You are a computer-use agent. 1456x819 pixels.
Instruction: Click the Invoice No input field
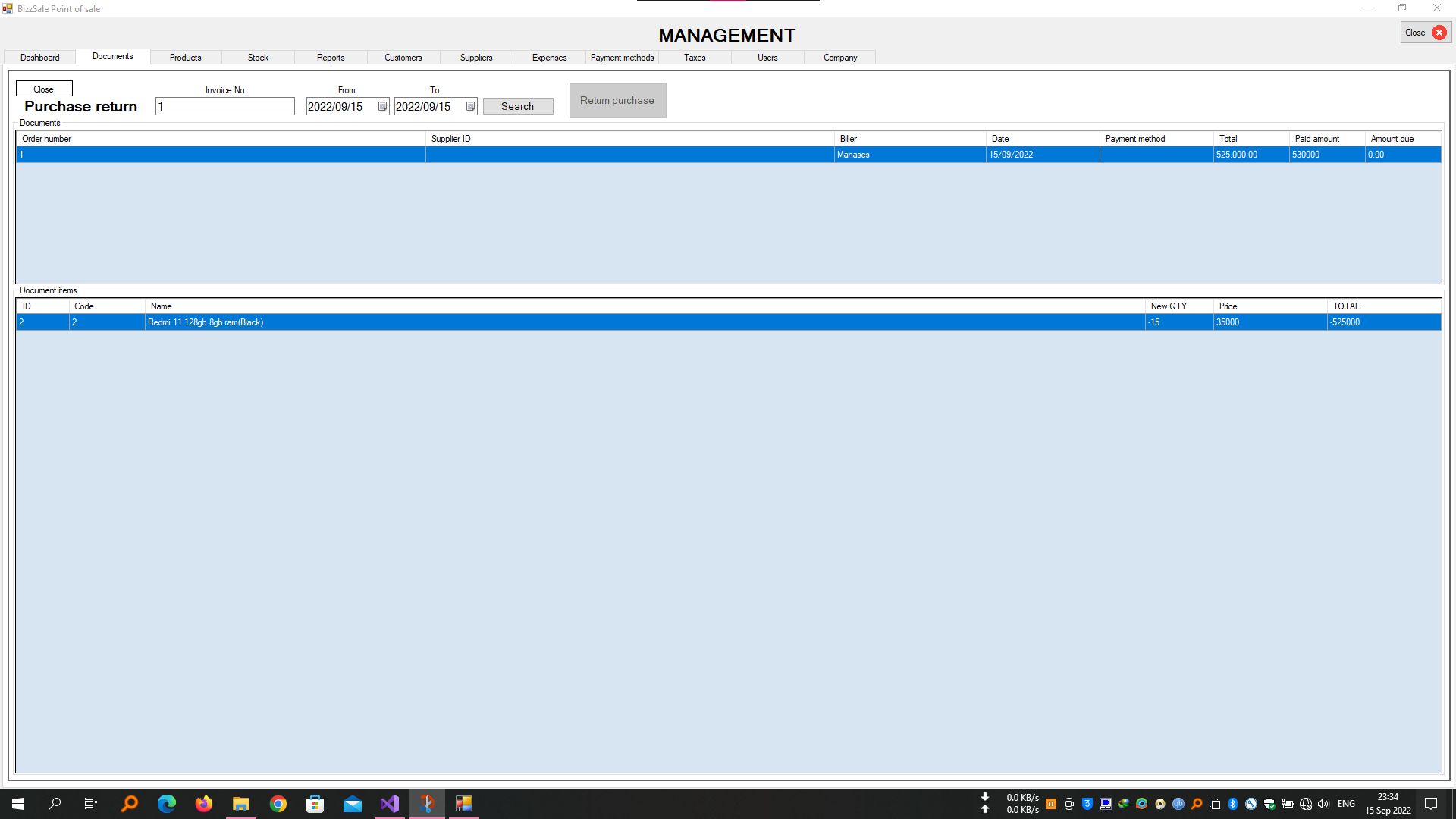(224, 107)
